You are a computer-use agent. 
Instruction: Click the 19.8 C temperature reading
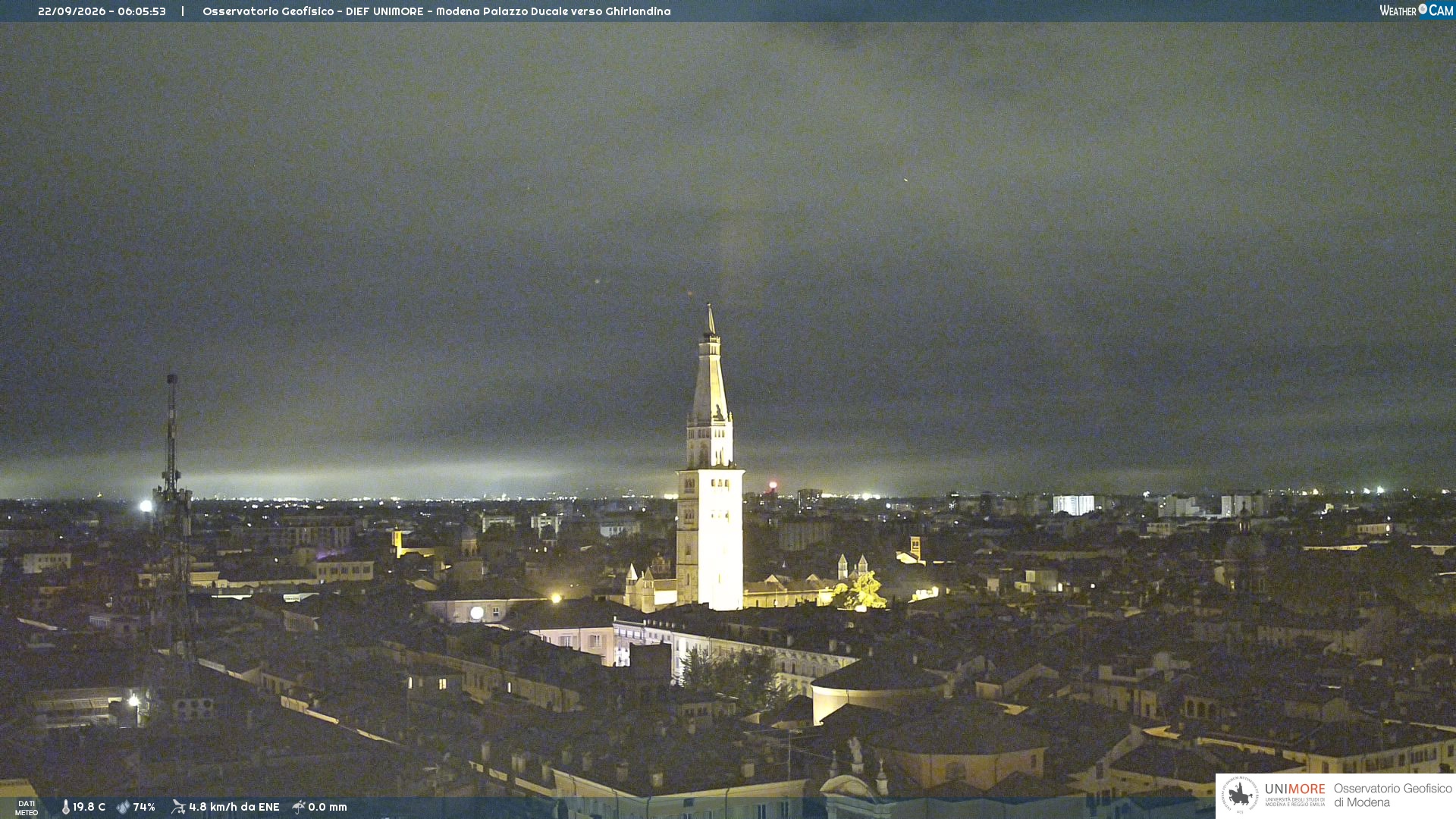89,807
